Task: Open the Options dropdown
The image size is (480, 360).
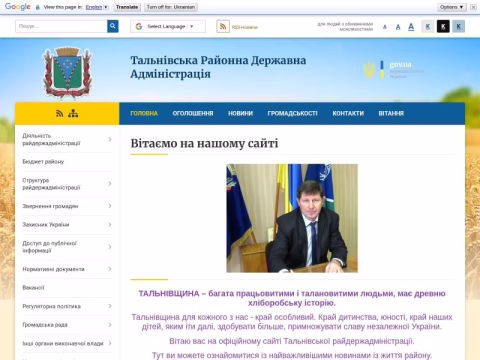Action: [452, 7]
